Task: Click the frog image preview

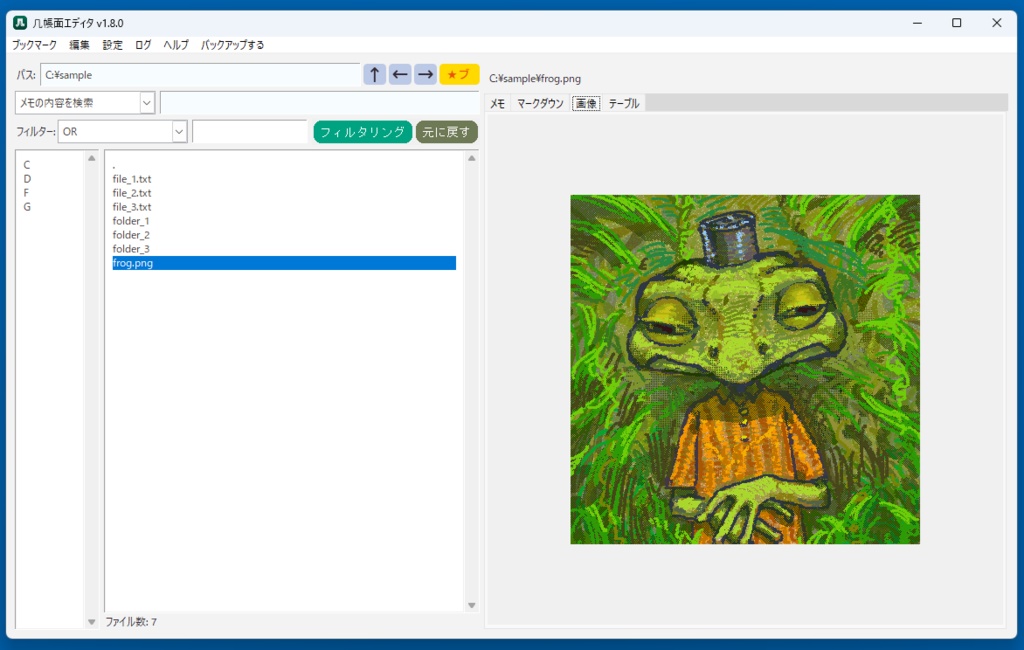Action: click(x=745, y=369)
